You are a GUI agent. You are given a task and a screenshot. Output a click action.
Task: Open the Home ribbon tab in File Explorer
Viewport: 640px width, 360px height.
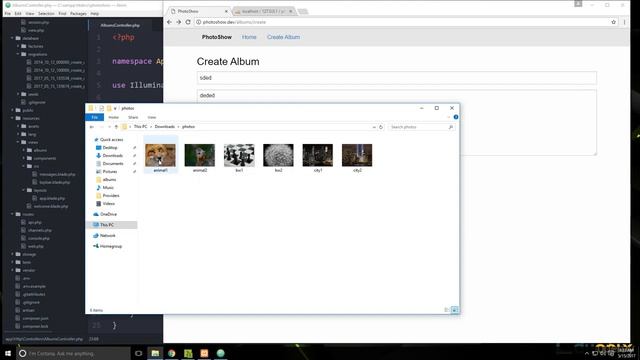click(113, 118)
